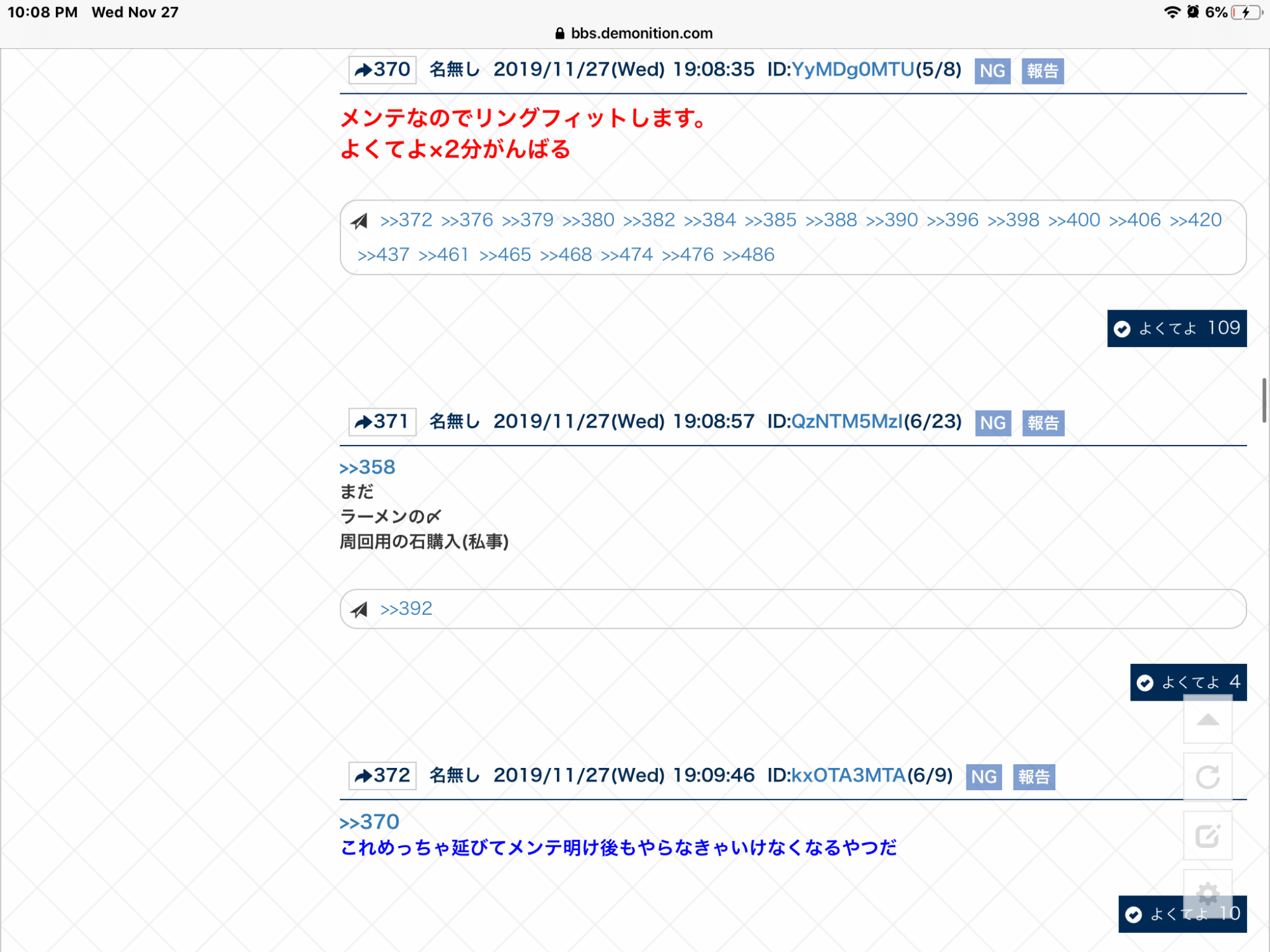Open user ID QzNTM5MzI link
Viewport: 1270px width, 952px height.
point(846,422)
